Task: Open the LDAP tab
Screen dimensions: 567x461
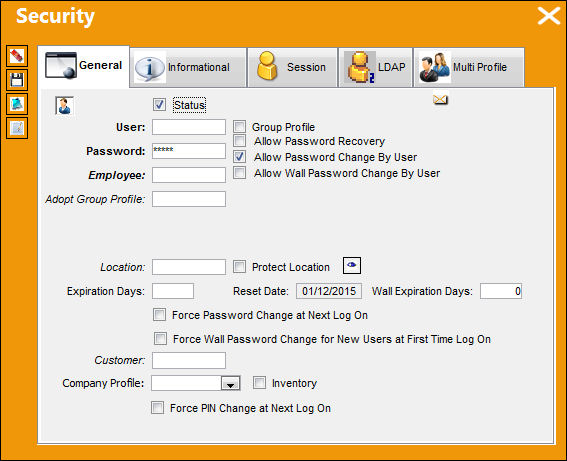Action: (x=375, y=67)
